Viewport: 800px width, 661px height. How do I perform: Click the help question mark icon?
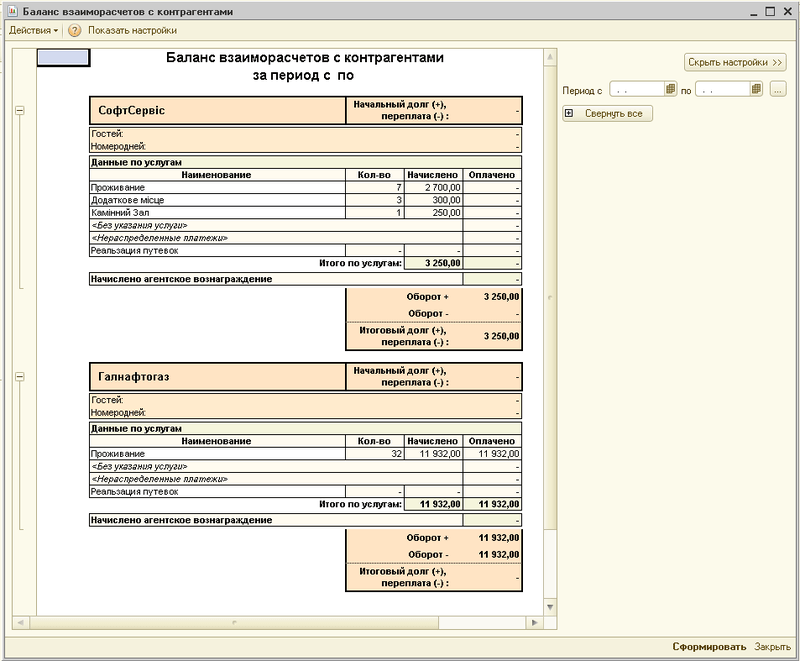74,31
